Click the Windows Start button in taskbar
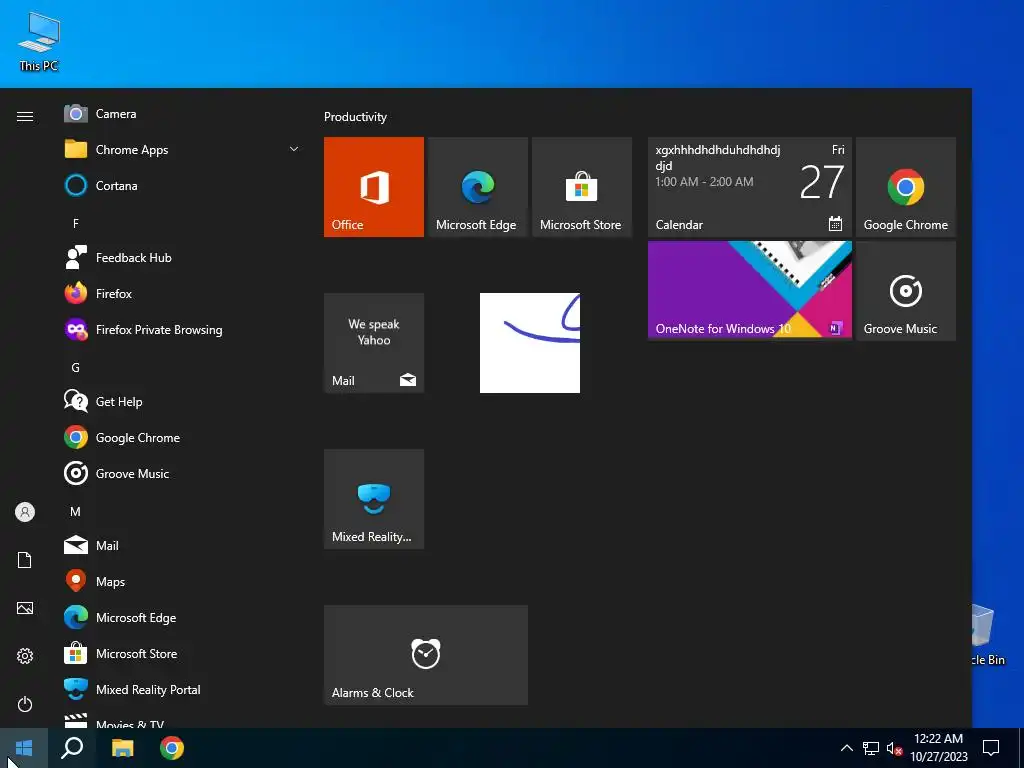 24,748
